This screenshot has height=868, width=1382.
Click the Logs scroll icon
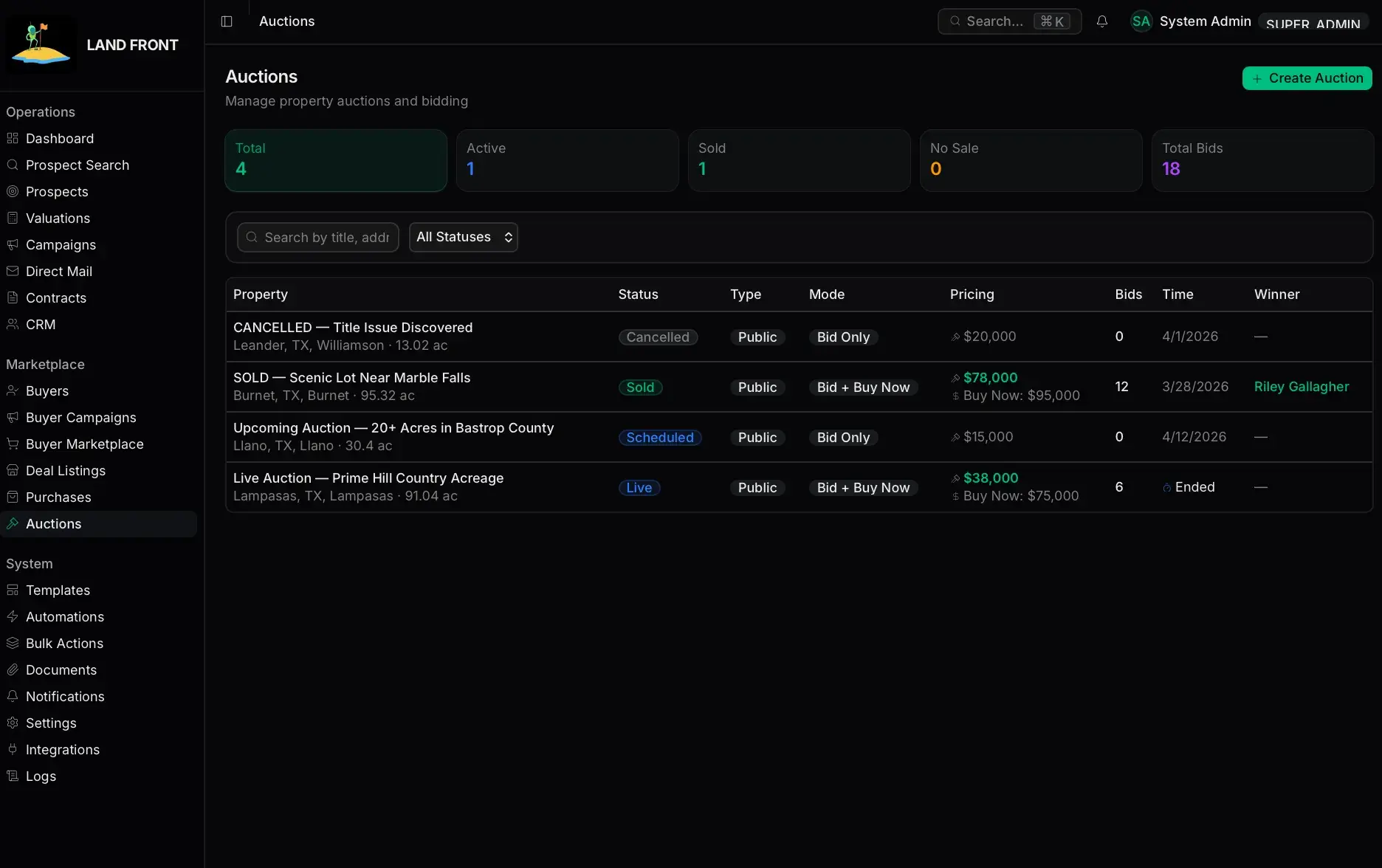13,776
